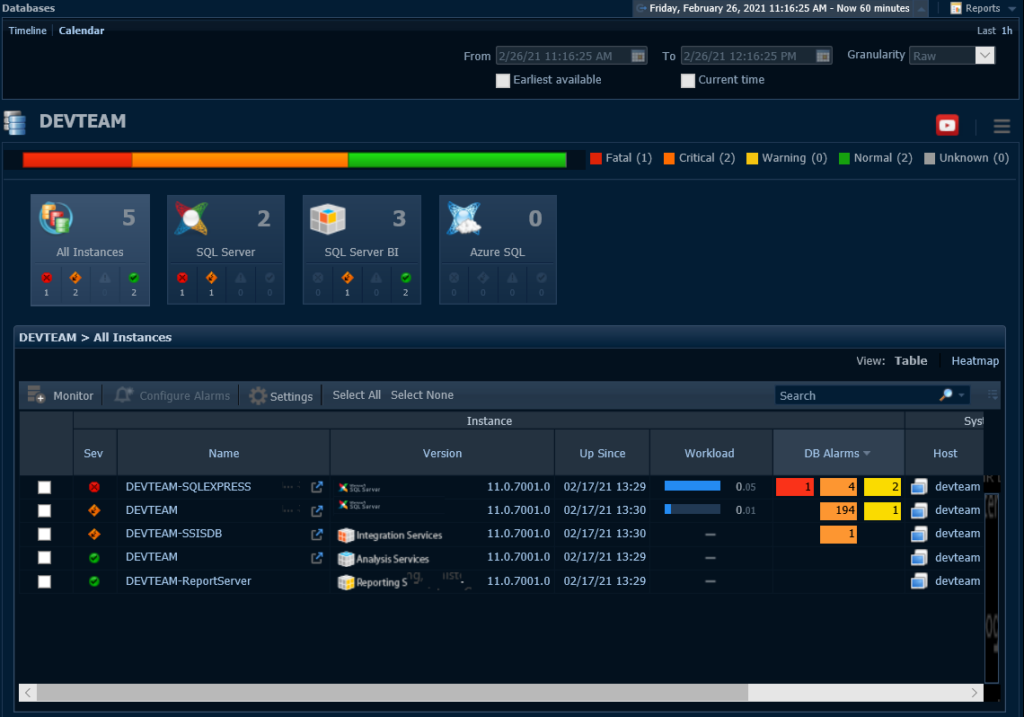Viewport: 1024px width, 717px height.
Task: Click the Fatal (1) legend entry
Action: [x=621, y=158]
